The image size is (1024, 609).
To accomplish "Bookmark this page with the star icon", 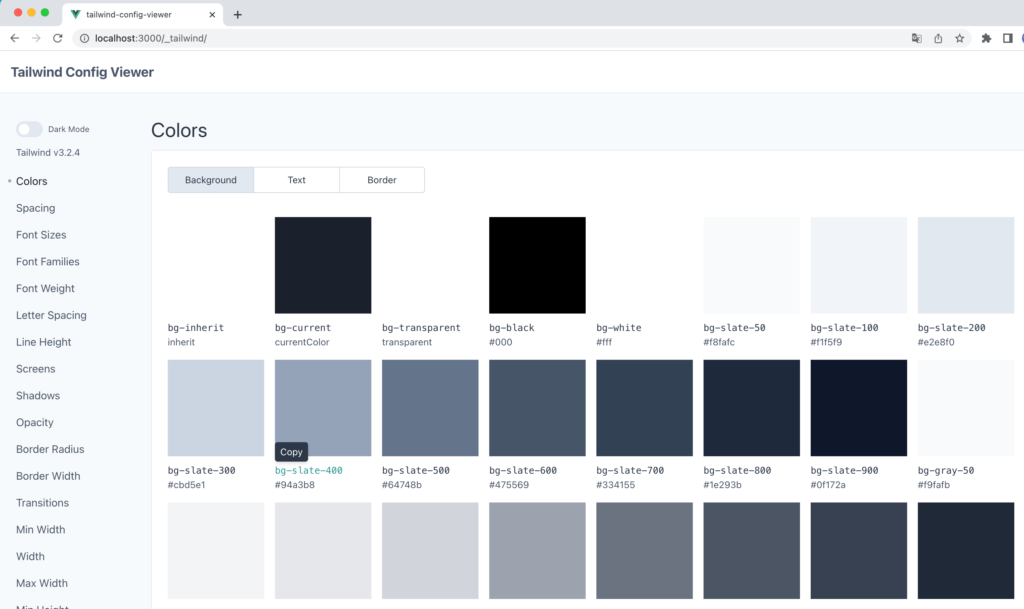I will click(960, 38).
